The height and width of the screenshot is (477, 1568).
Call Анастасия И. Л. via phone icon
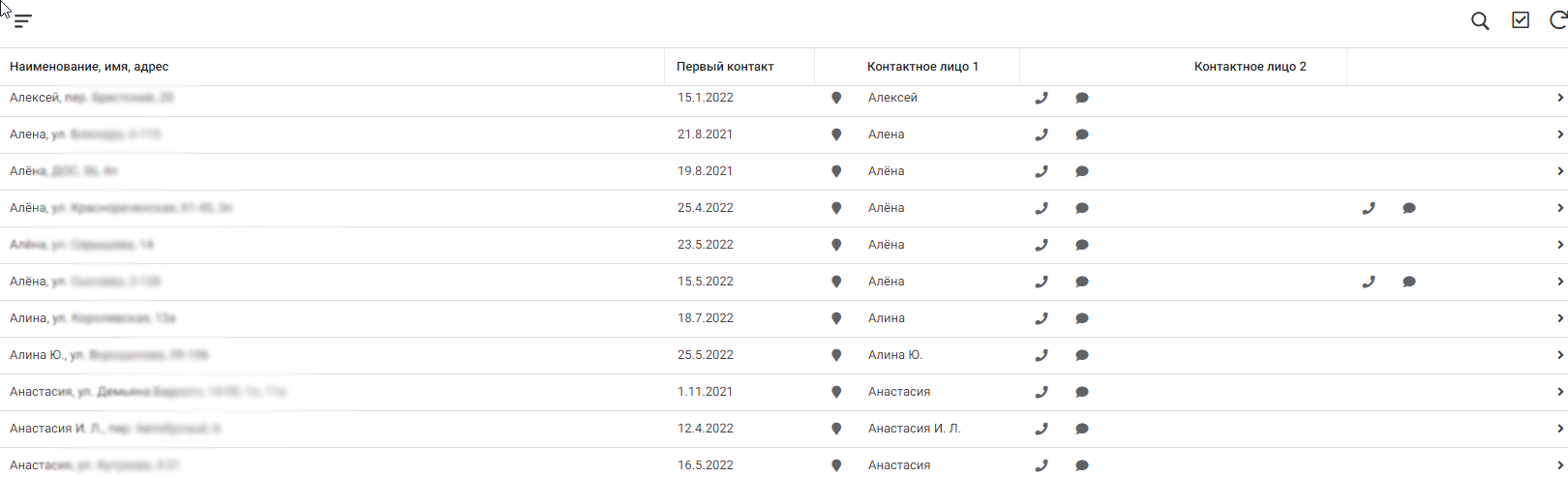coord(1041,429)
